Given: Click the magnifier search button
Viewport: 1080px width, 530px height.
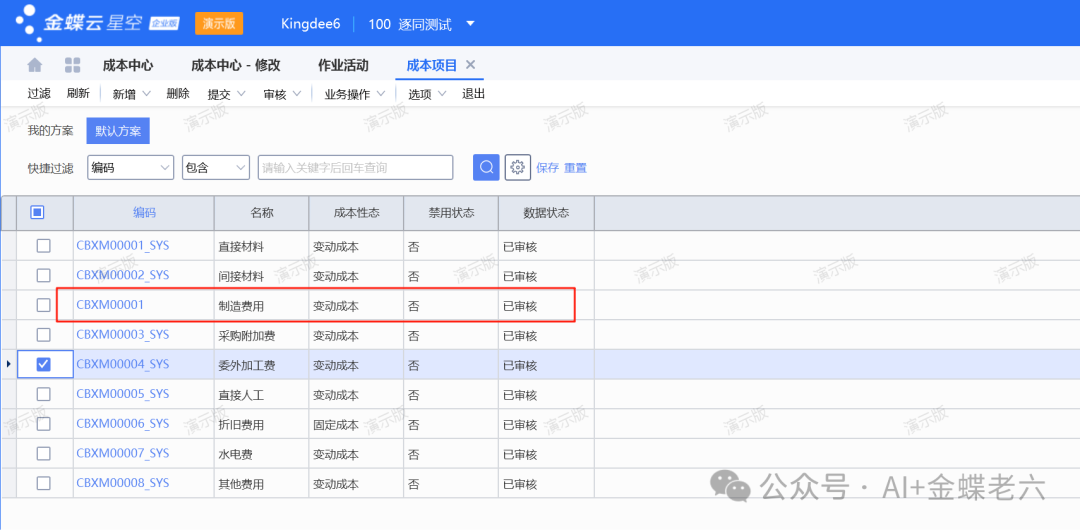Looking at the screenshot, I should pos(486,167).
